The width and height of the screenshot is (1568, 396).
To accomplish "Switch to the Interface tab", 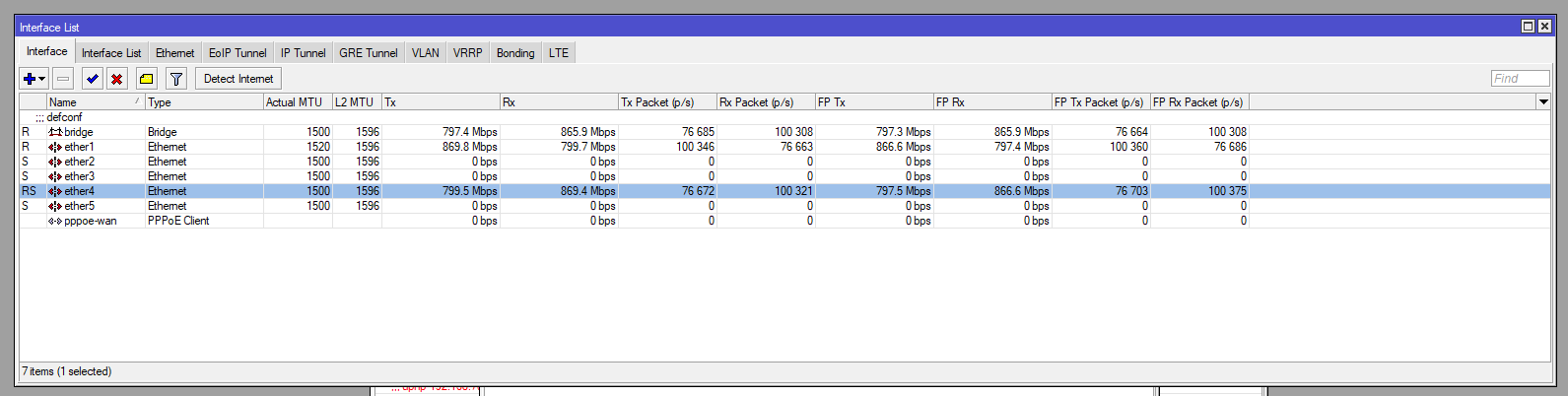I will point(47,51).
